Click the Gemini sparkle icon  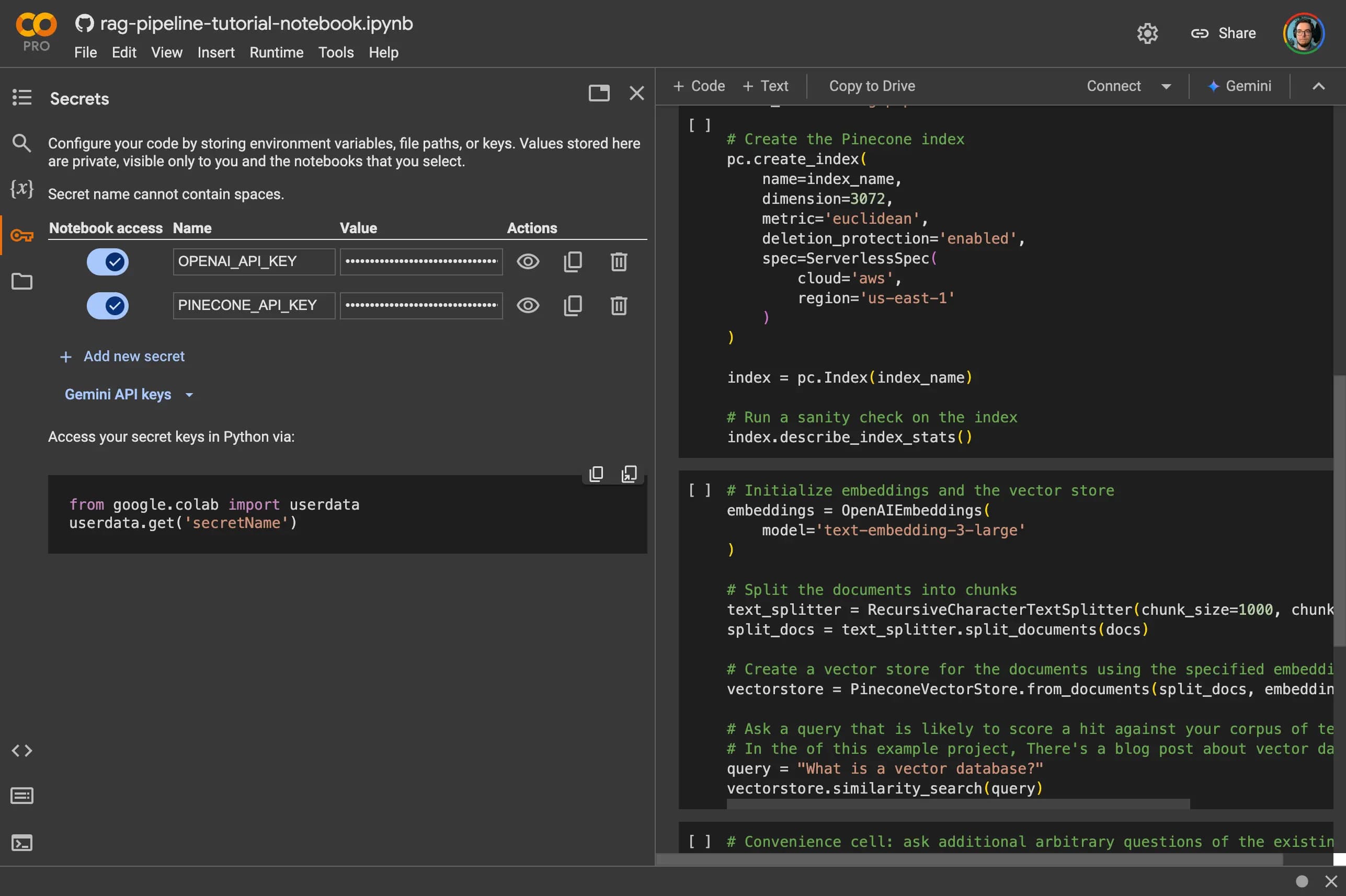click(x=1213, y=86)
